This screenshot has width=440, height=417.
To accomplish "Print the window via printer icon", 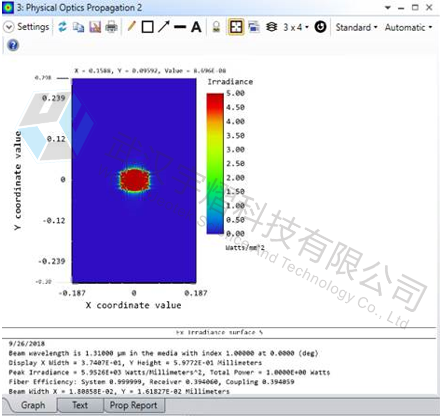I will [111, 27].
